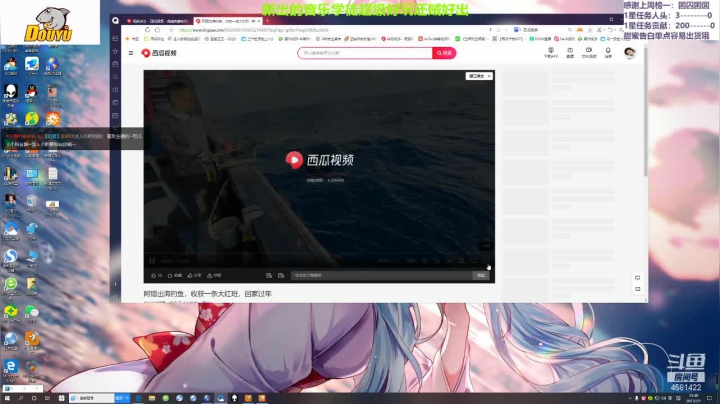Screen dimensions: 720x404
Task: Toggle the danmaku display icon
Action: click(x=269, y=275)
